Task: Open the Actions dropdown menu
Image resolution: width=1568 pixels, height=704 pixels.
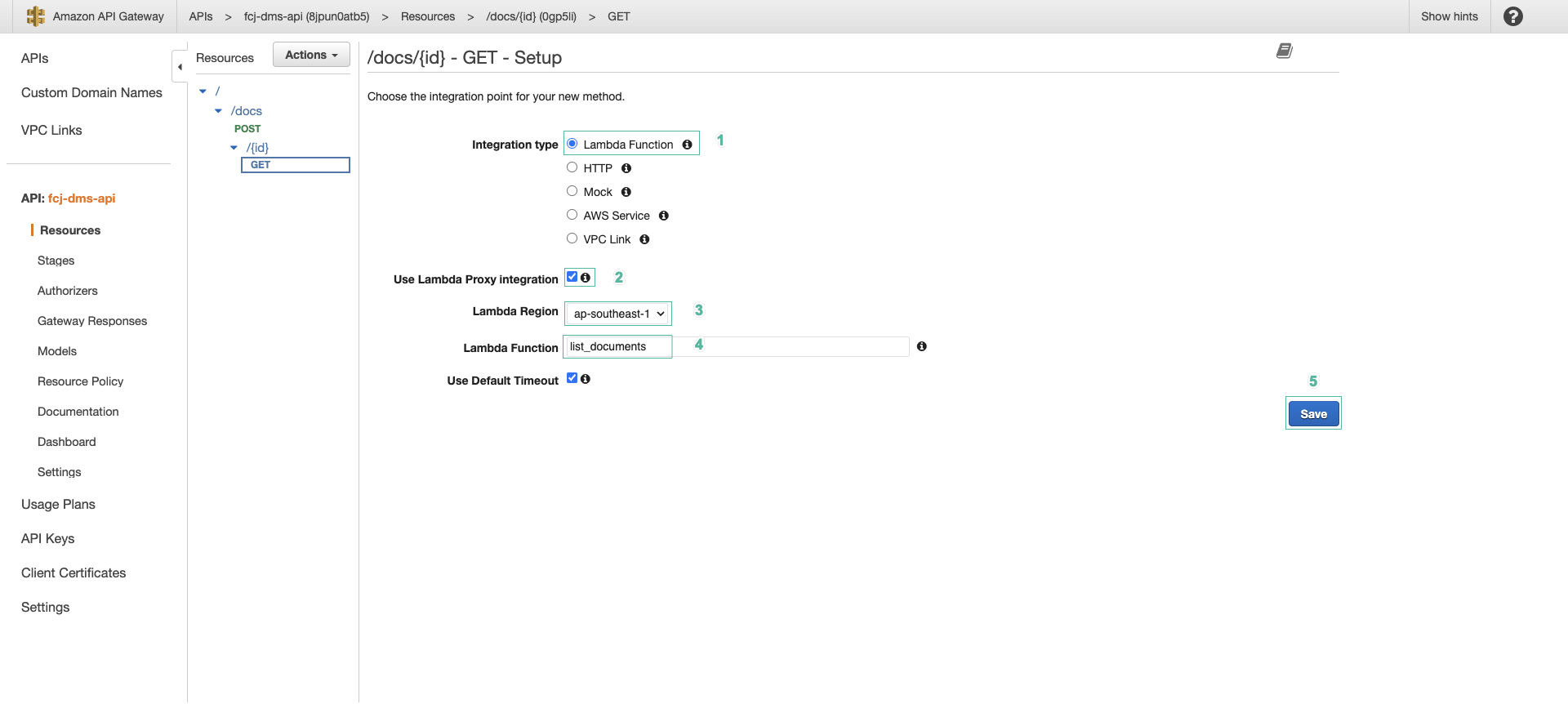Action: click(x=311, y=55)
